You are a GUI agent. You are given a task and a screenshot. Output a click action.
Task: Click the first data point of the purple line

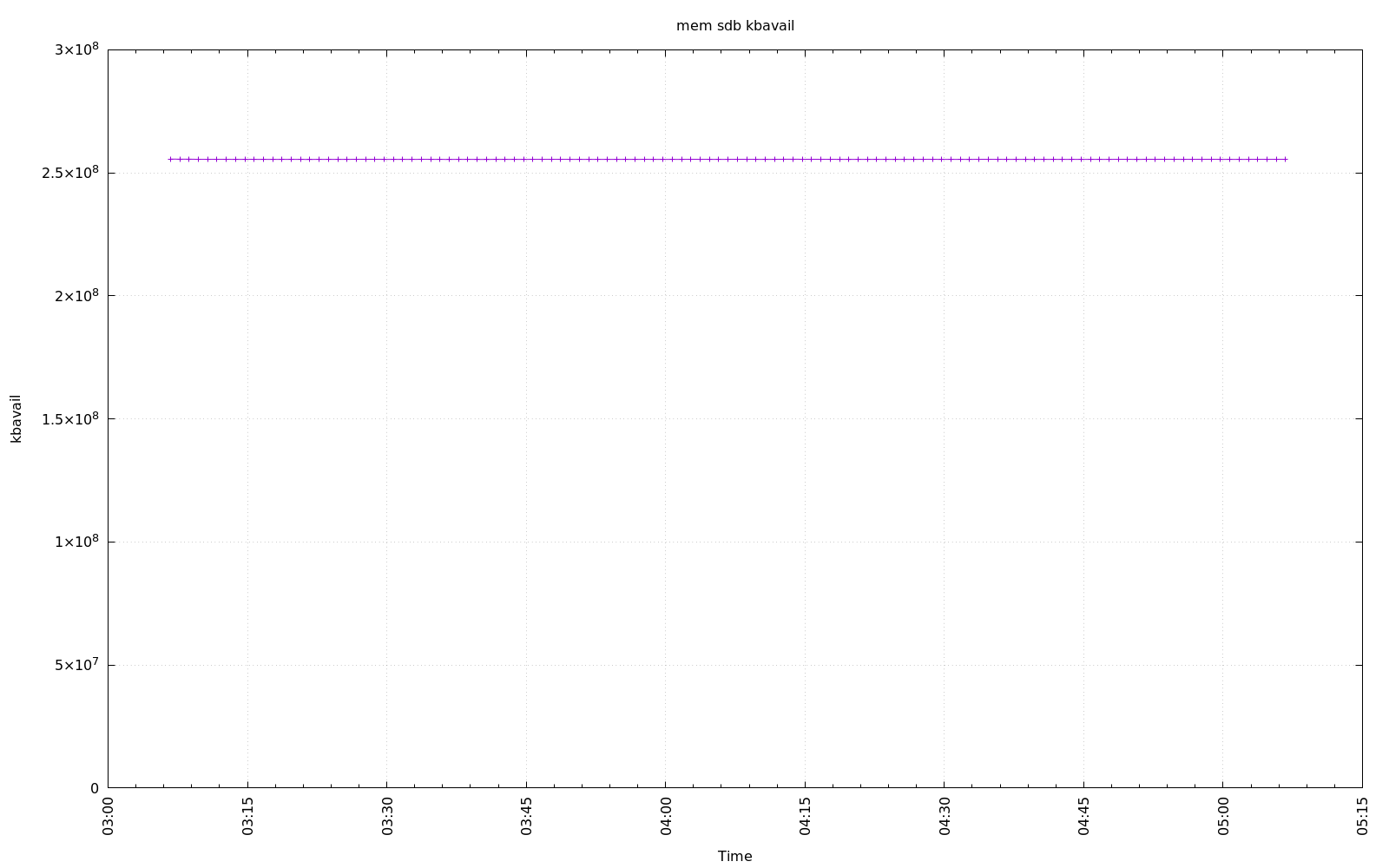click(170, 159)
